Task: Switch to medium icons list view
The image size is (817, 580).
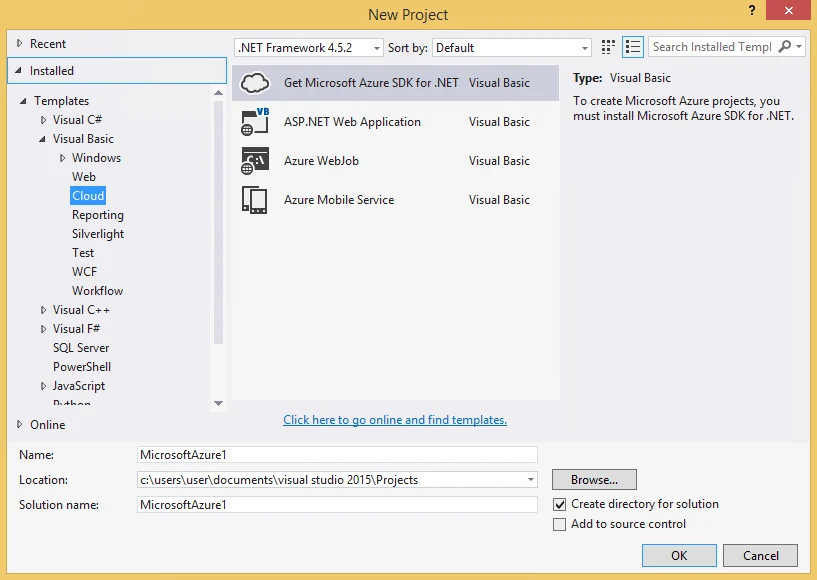Action: [x=633, y=47]
